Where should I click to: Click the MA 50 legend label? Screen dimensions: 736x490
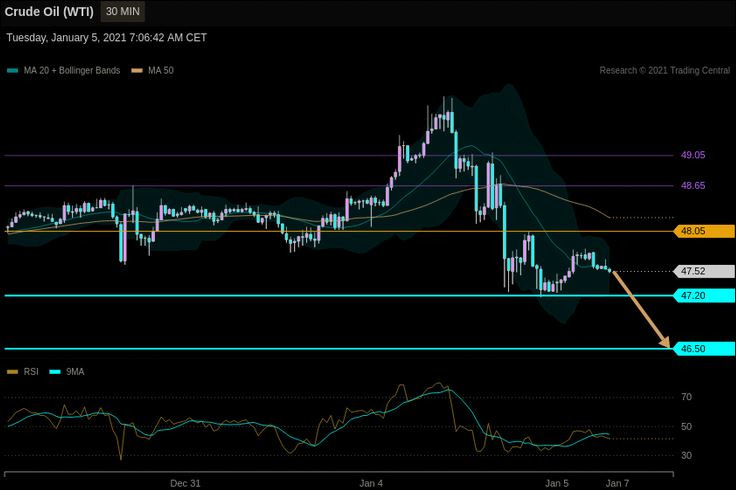coord(161,70)
